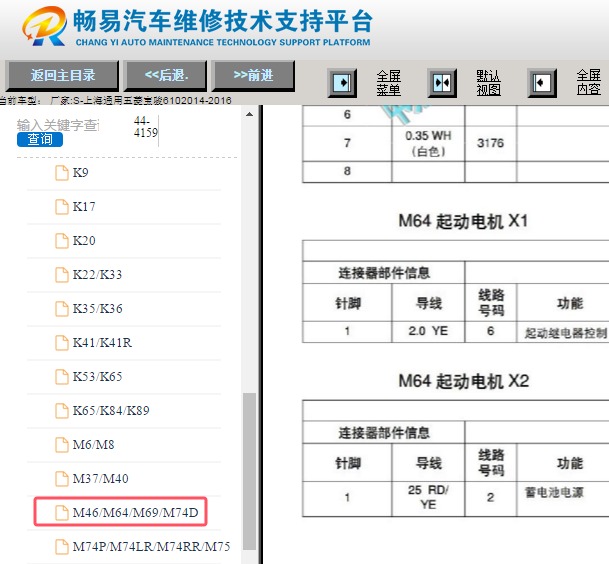Open the M6/M8 entry

pyautogui.click(x=94, y=444)
